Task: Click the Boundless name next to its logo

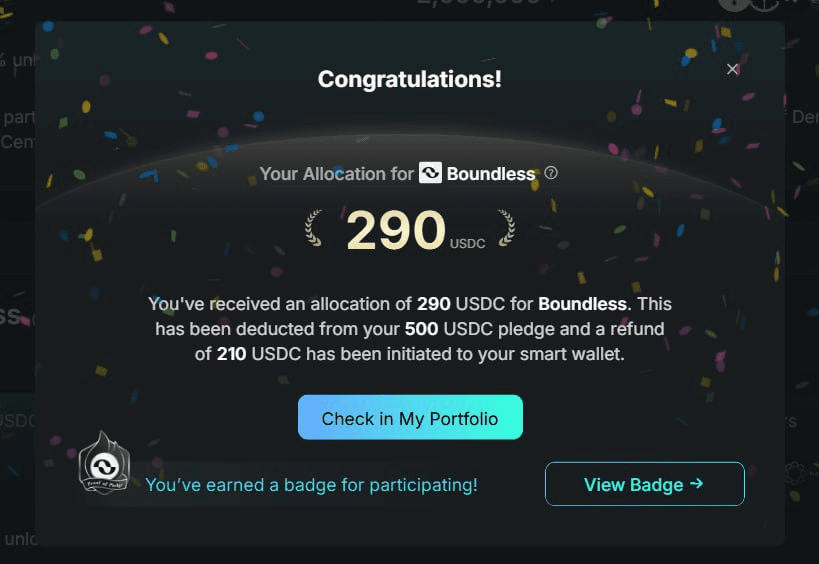Action: (x=491, y=174)
